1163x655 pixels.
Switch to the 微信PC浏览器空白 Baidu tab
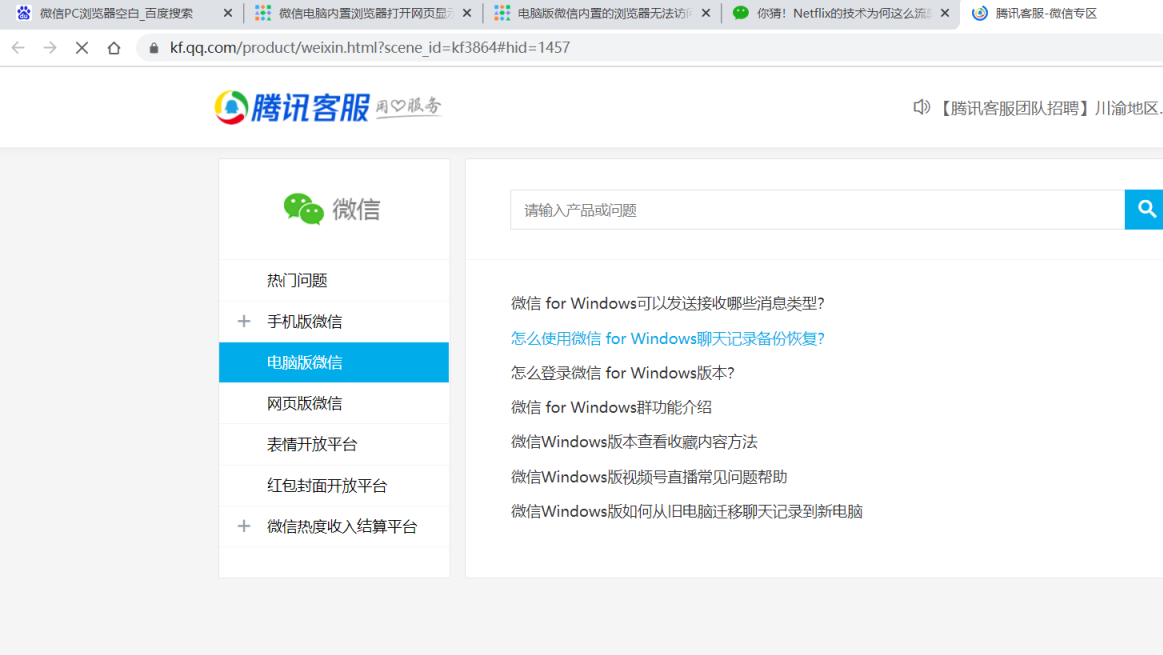tap(116, 13)
